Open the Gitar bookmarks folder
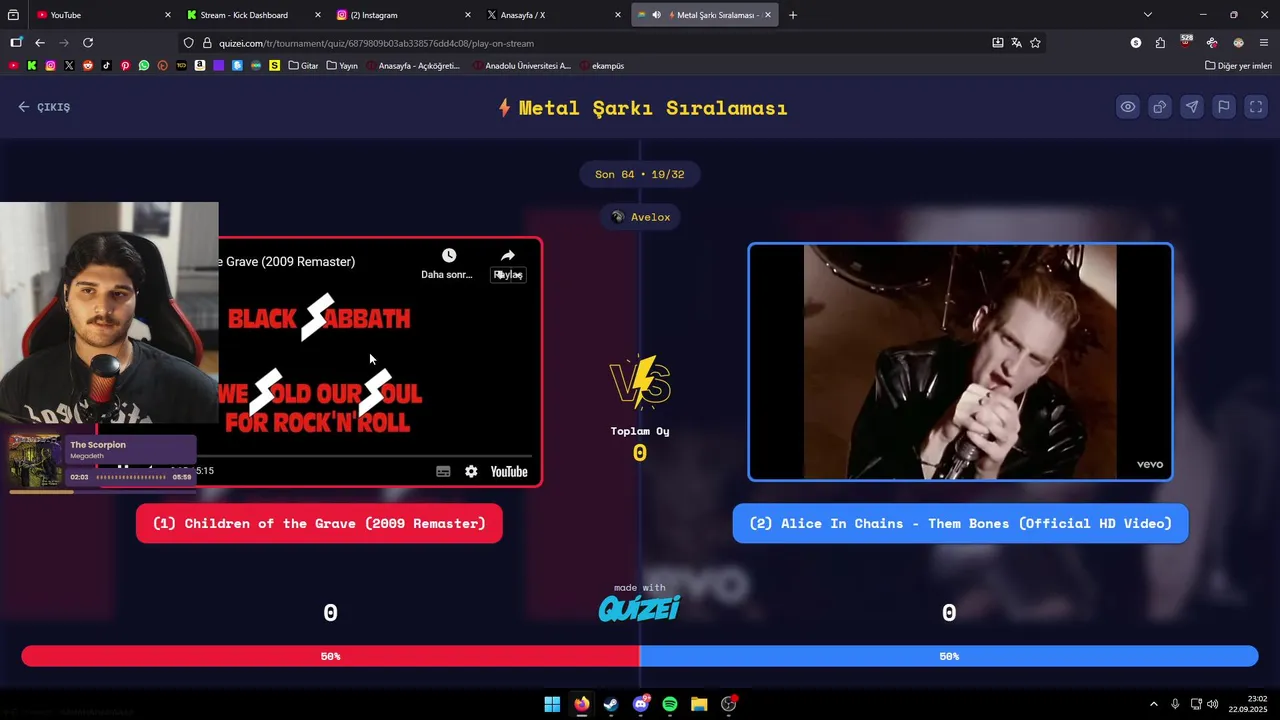The image size is (1280, 720). 303,66
